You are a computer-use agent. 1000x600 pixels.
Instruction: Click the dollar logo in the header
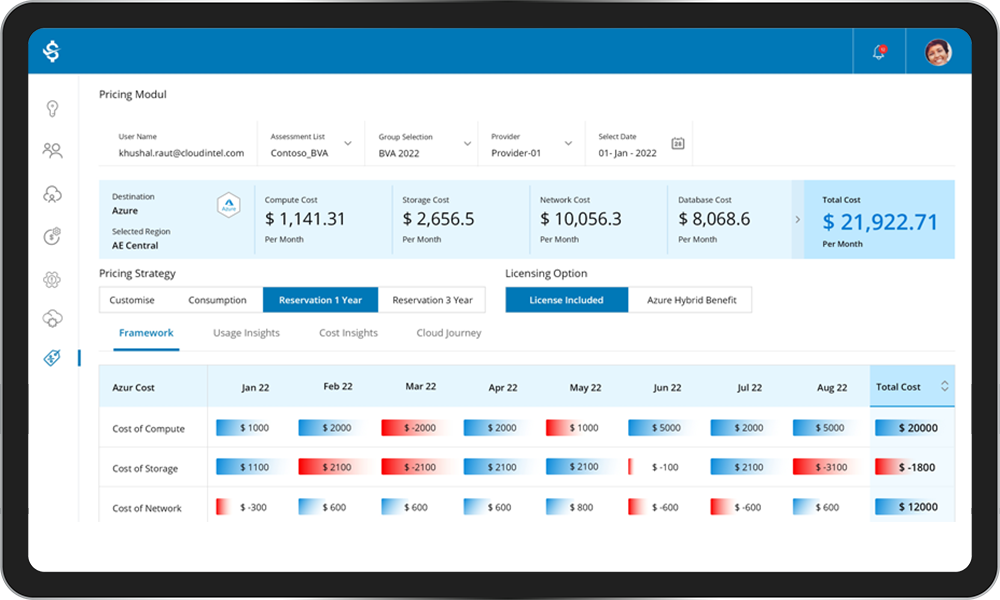[52, 51]
